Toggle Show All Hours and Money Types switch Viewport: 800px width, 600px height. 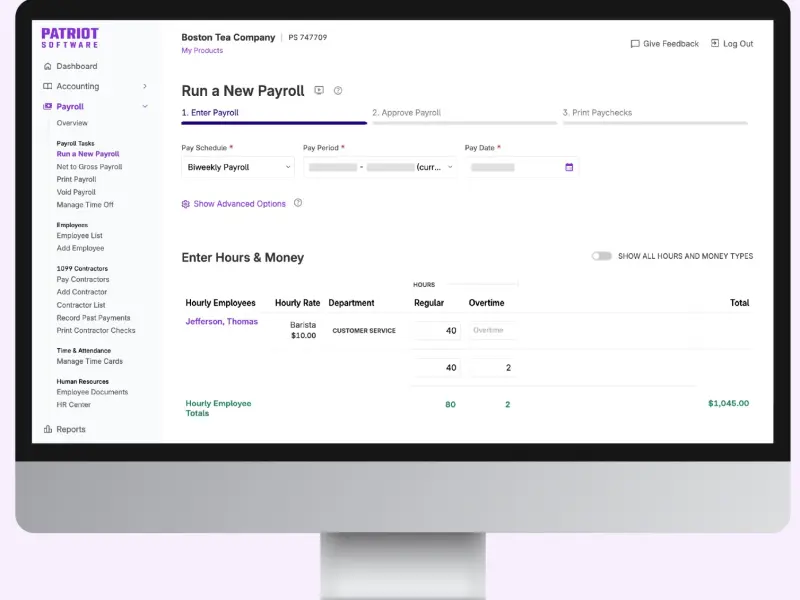[602, 256]
